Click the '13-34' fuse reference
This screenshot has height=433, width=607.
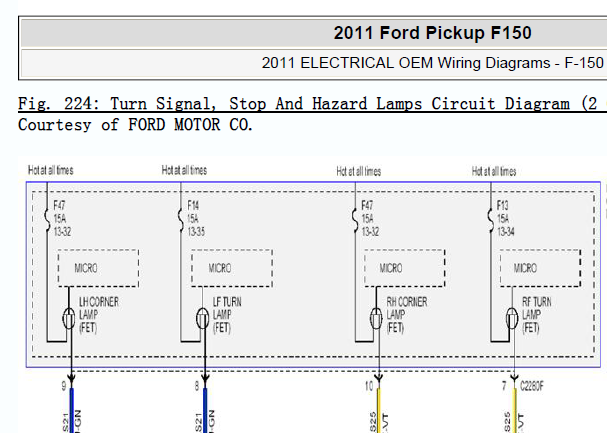coord(506,232)
